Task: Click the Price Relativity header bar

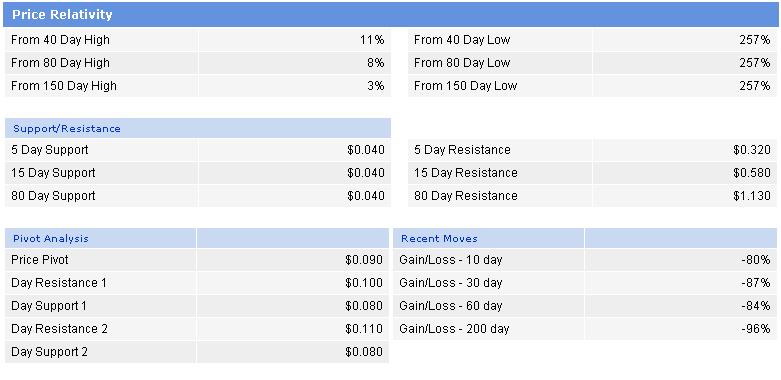Action: [x=390, y=14]
